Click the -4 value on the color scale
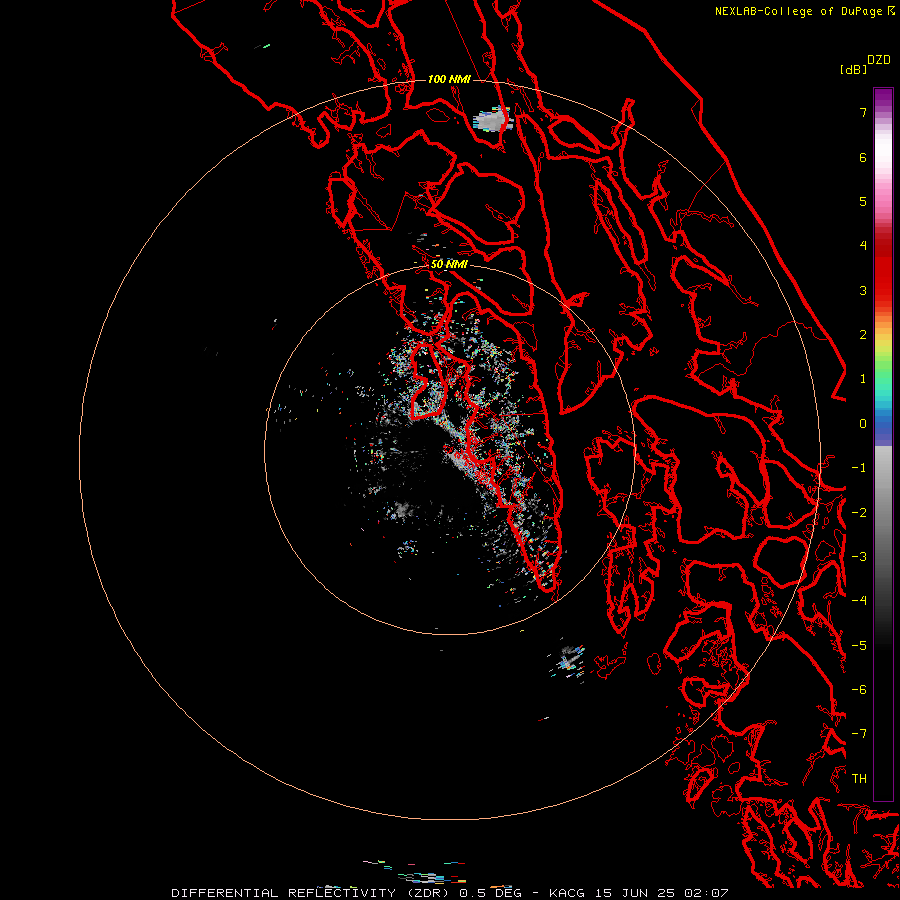900x900 pixels. coord(859,601)
